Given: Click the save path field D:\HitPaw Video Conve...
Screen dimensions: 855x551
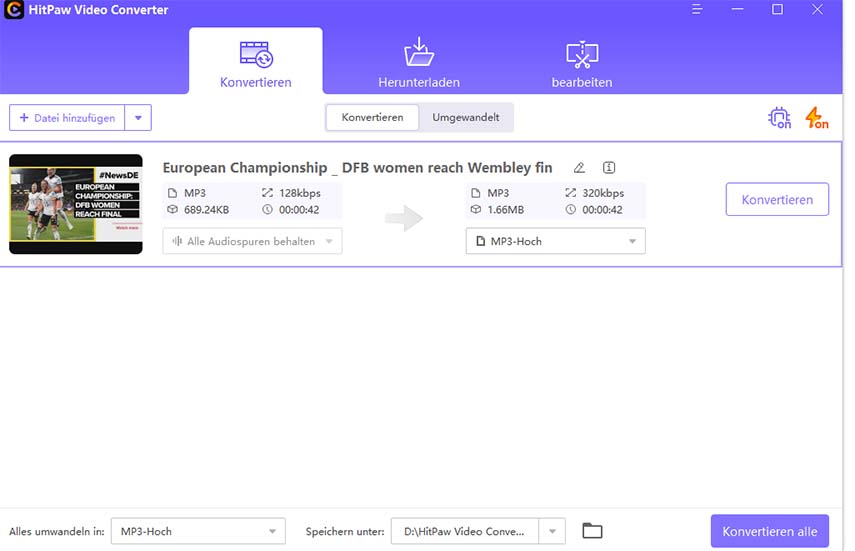Looking at the screenshot, I should (x=465, y=531).
